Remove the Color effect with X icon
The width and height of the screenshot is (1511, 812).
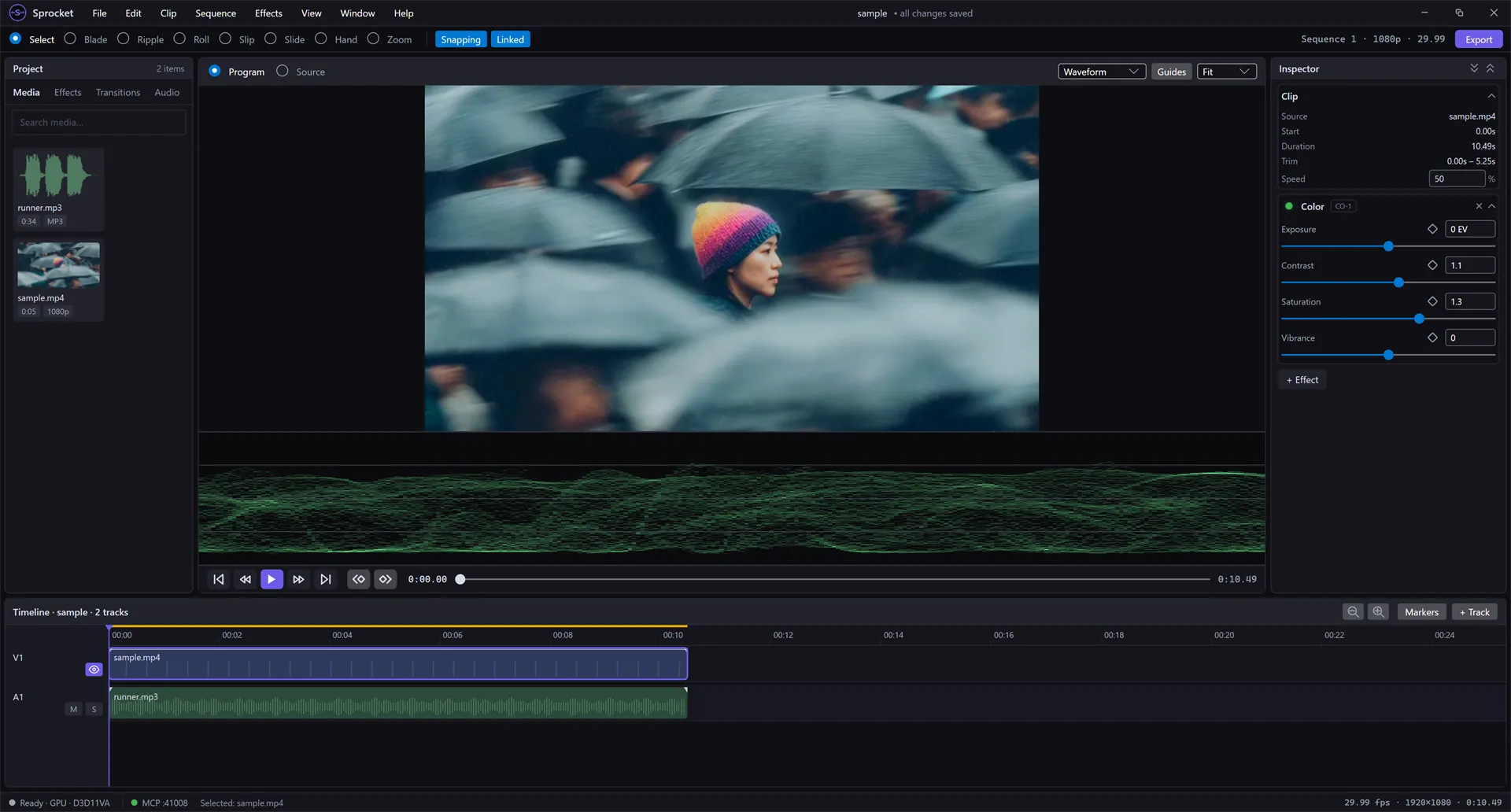click(x=1479, y=206)
